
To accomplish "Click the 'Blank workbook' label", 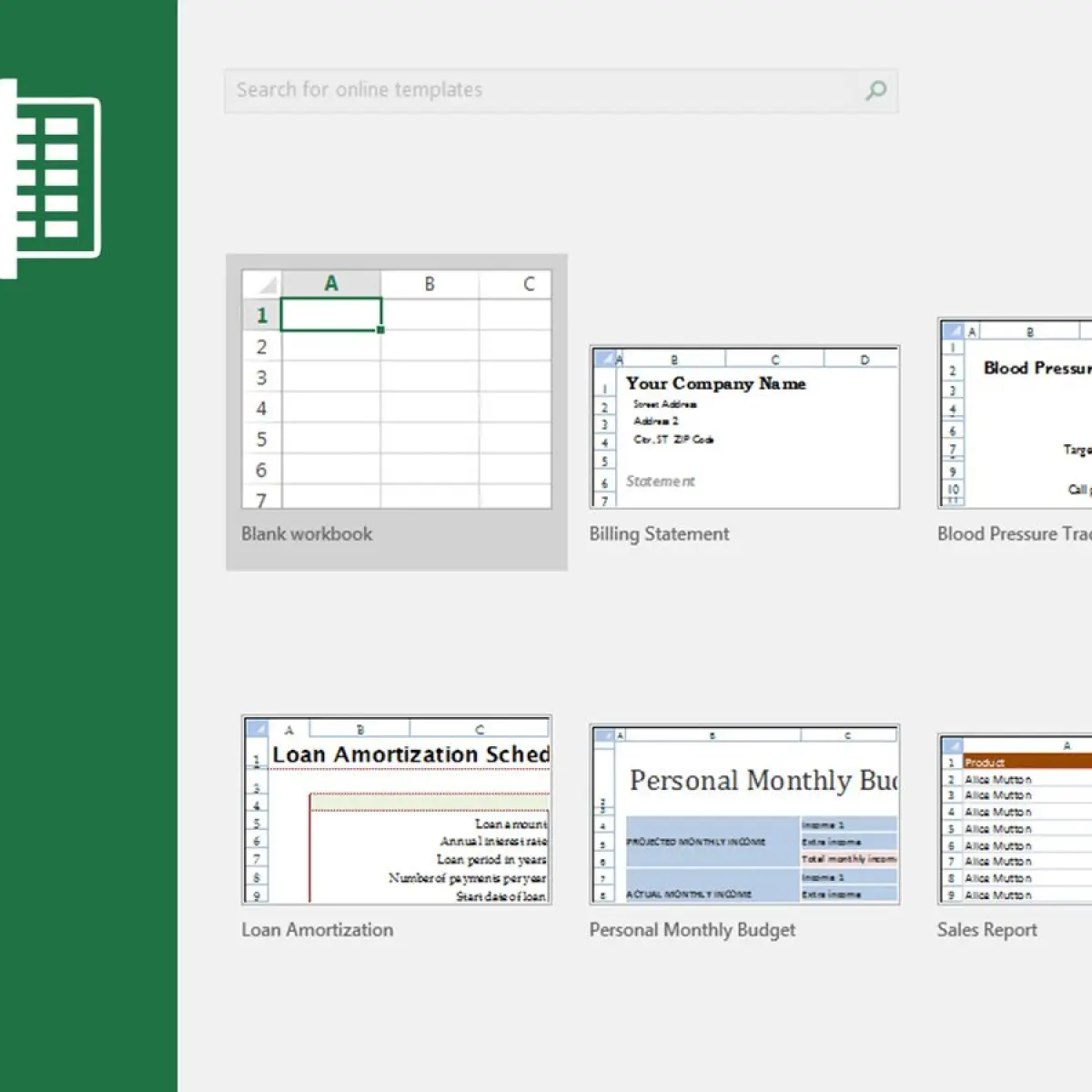I will [307, 534].
